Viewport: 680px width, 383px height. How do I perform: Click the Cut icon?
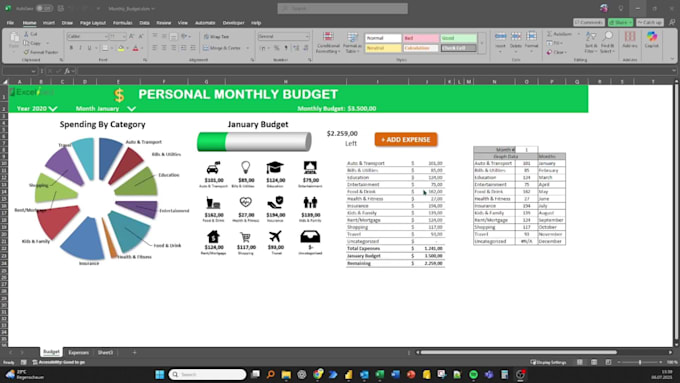pyautogui.click(x=30, y=34)
